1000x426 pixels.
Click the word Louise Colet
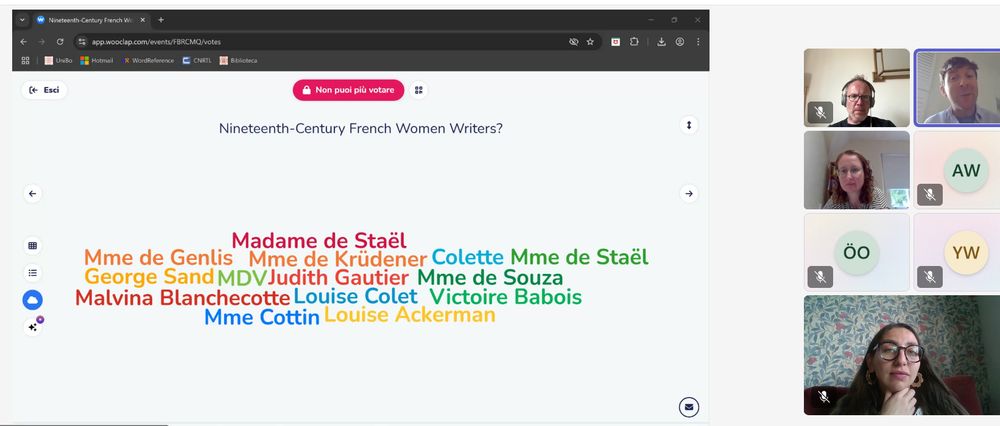tap(355, 296)
